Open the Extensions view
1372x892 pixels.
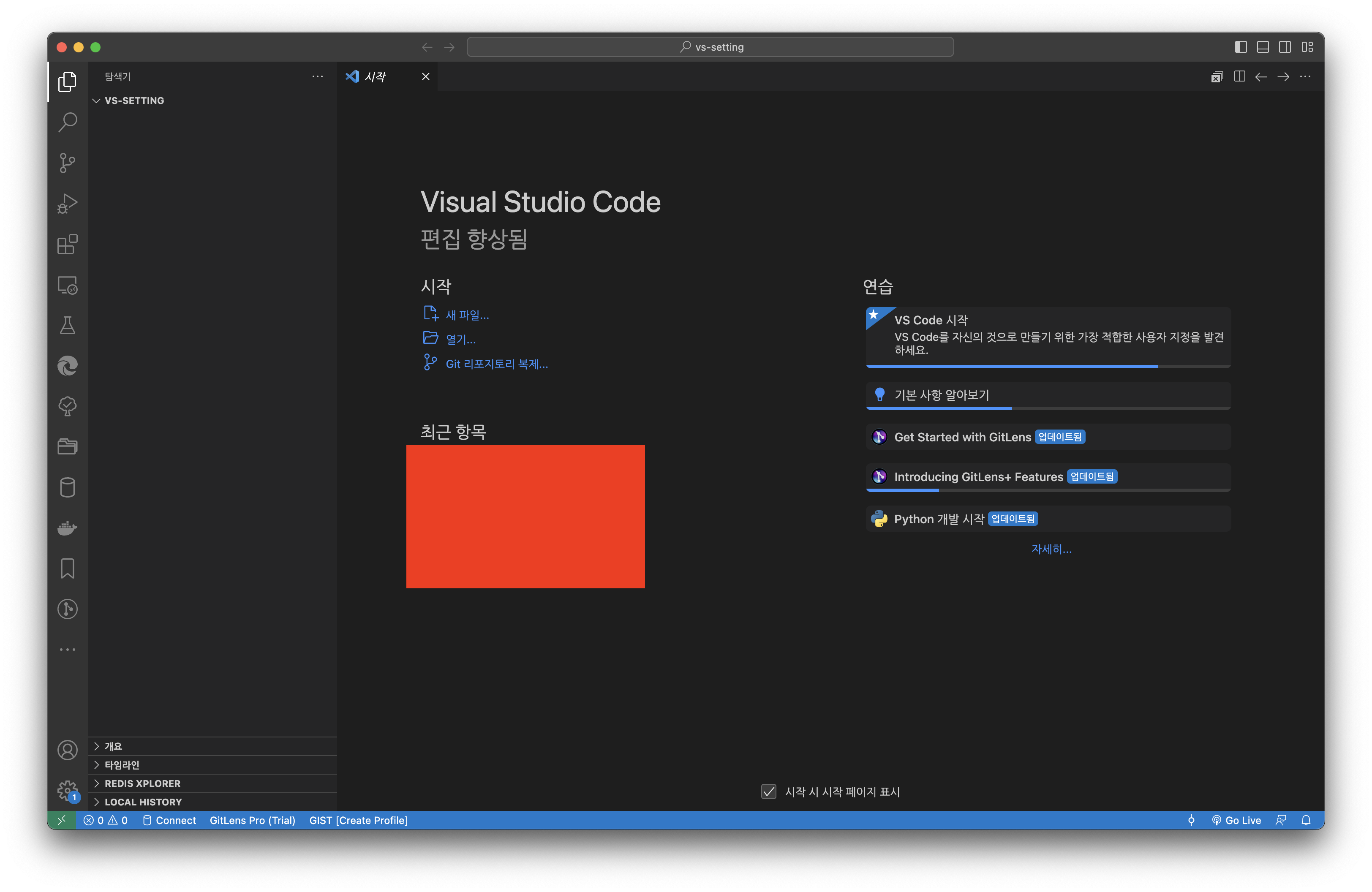[68, 244]
